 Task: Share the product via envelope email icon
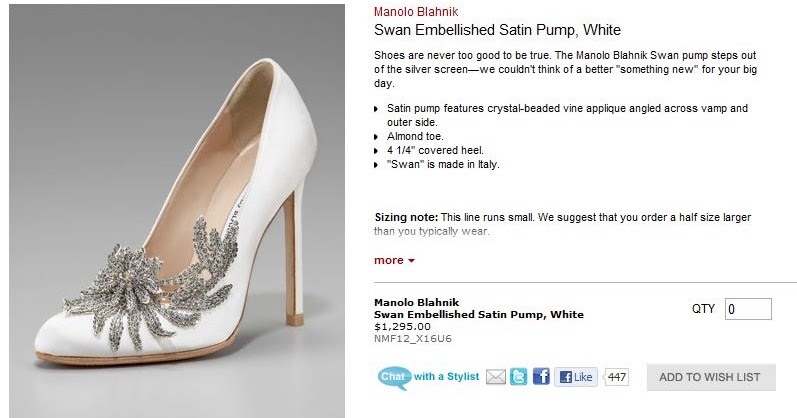tap(496, 377)
